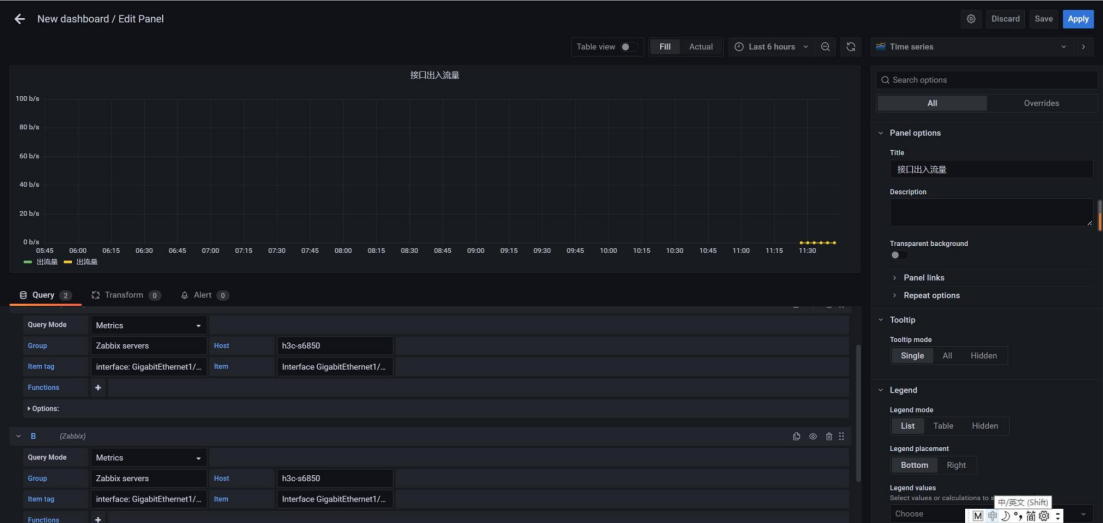Collapse the options pane with chevron

tap(1083, 46)
